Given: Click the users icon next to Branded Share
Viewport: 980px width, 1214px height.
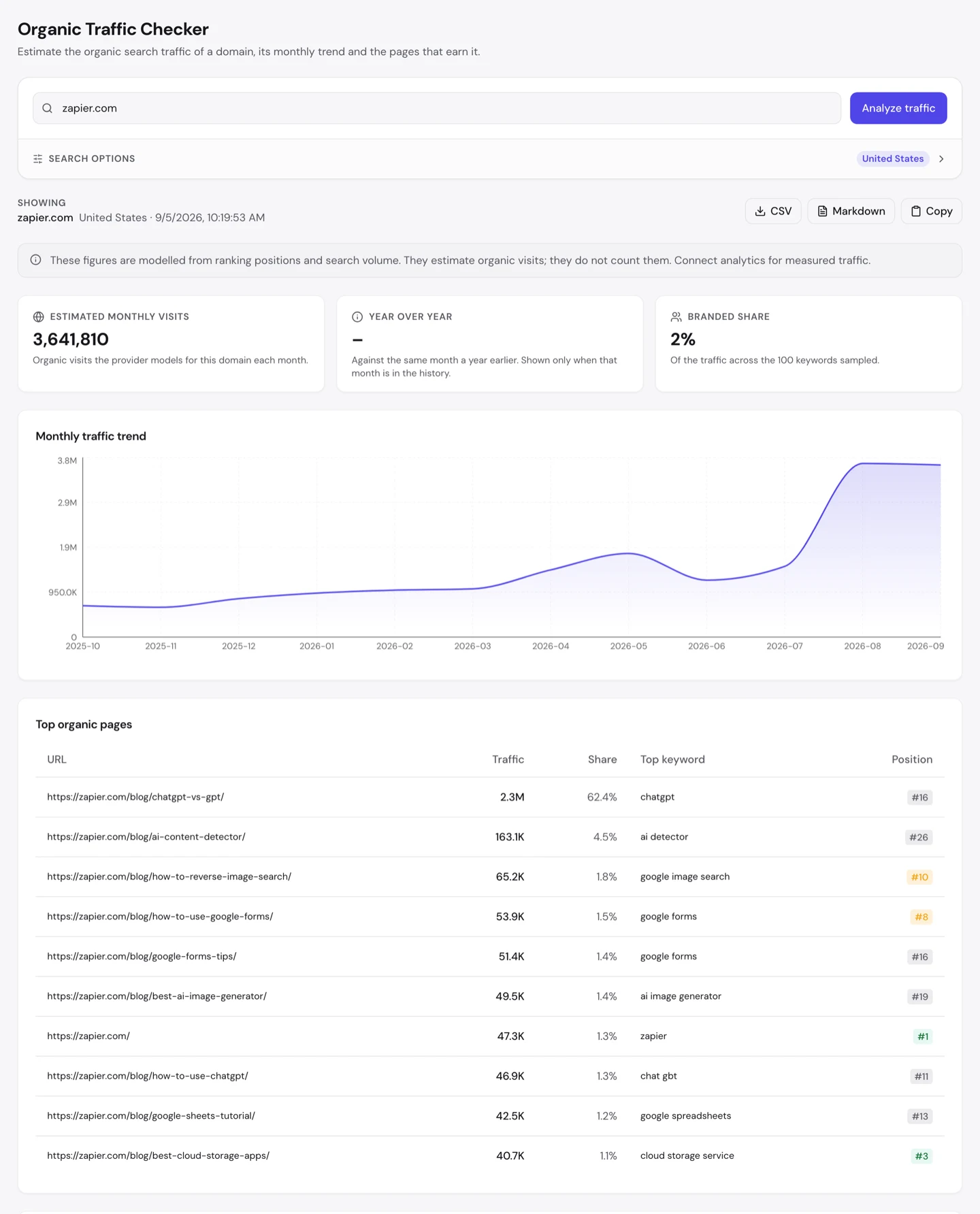Looking at the screenshot, I should 676,317.
